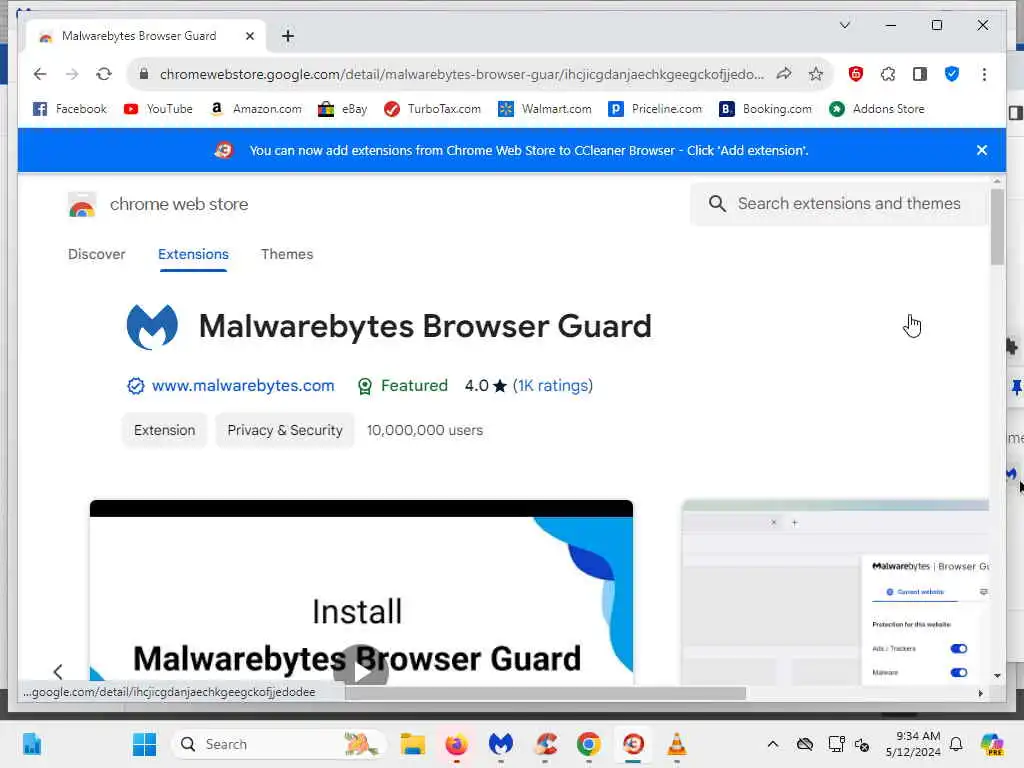1024x768 pixels.
Task: Open the Windows Start menu
Action: 144,744
